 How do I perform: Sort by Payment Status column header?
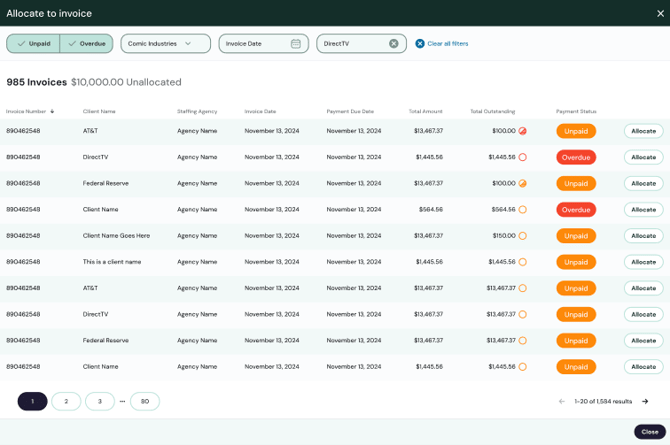coord(576,111)
